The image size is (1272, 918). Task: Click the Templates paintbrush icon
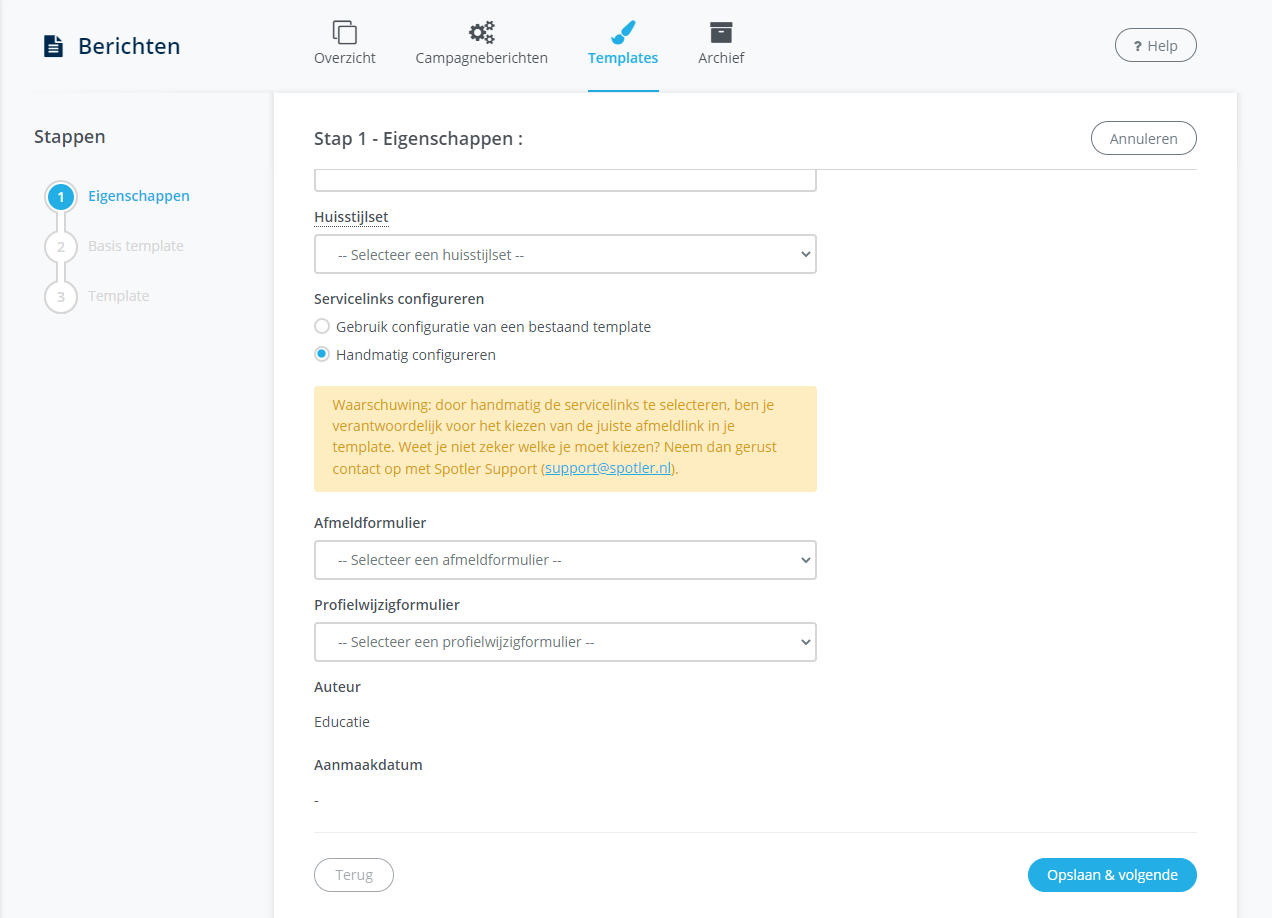(x=622, y=32)
